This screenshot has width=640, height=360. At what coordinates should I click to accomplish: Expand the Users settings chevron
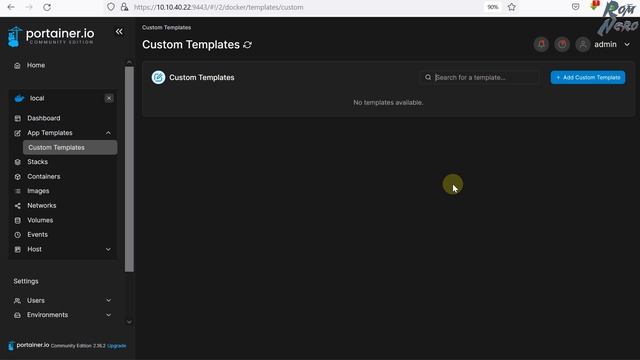pos(108,300)
